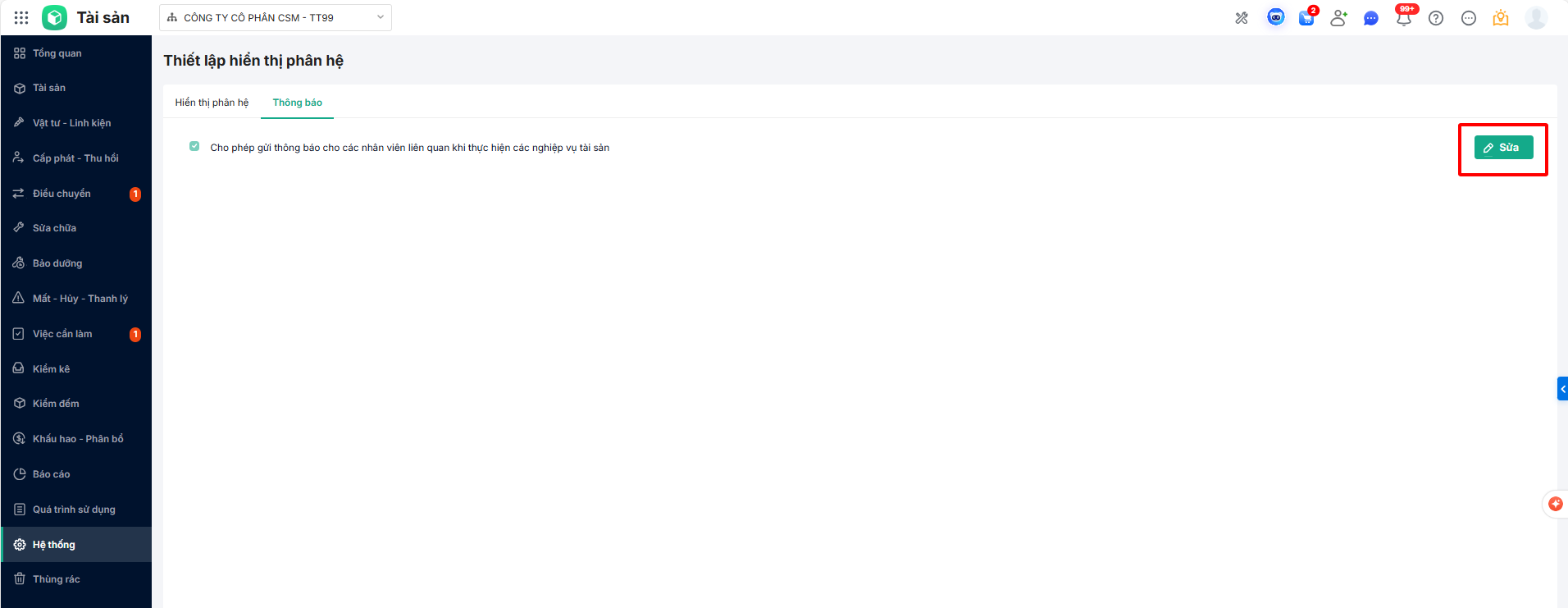Click the Kiểm đếm box icon
Screen dimensions: 1568x608
[x=20, y=403]
